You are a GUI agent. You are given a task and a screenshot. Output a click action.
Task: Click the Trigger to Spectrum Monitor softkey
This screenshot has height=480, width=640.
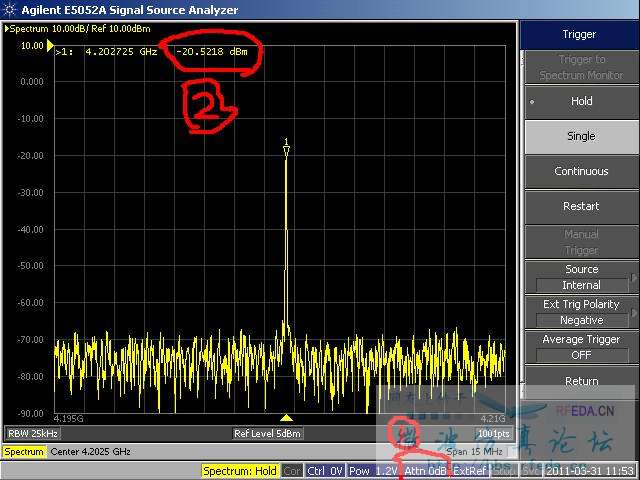click(x=581, y=67)
